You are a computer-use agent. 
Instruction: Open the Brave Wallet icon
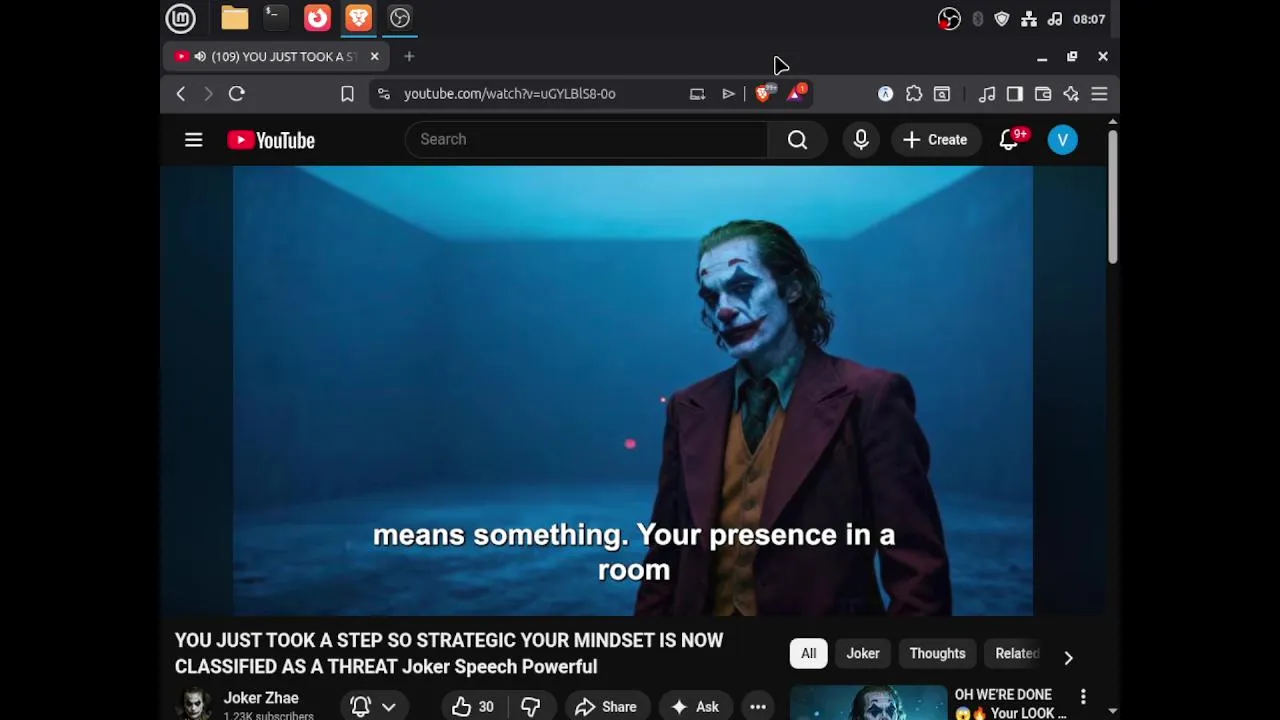click(1043, 94)
